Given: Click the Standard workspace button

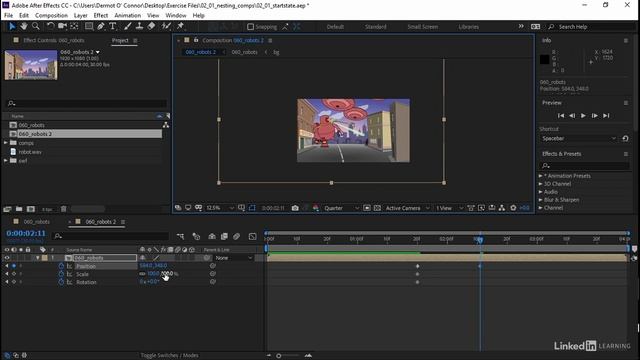Looking at the screenshot, I should tap(376, 27).
